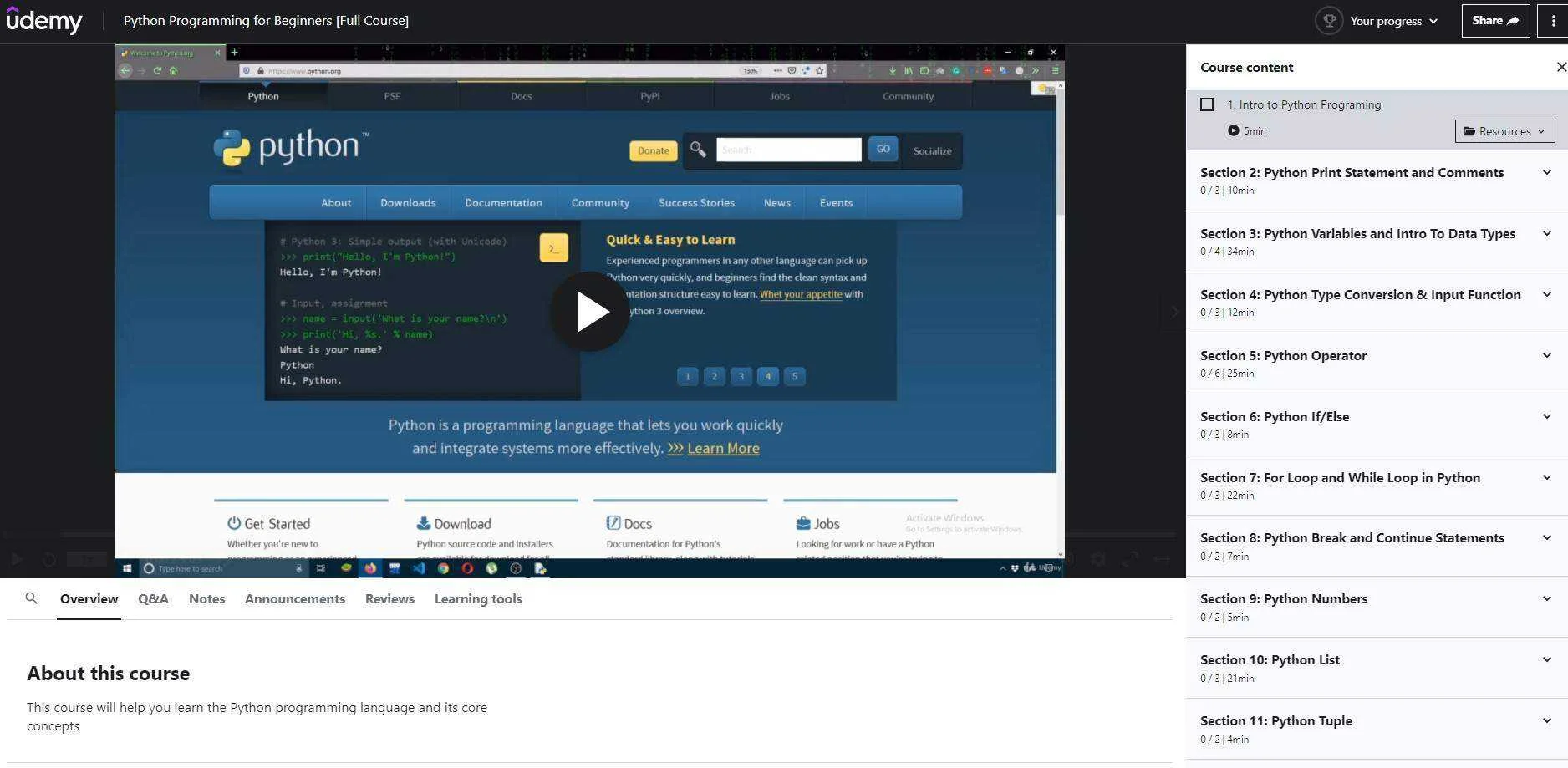Click the Firefox icon in recorded taskbar
This screenshot has width=1568, height=768.
click(369, 568)
